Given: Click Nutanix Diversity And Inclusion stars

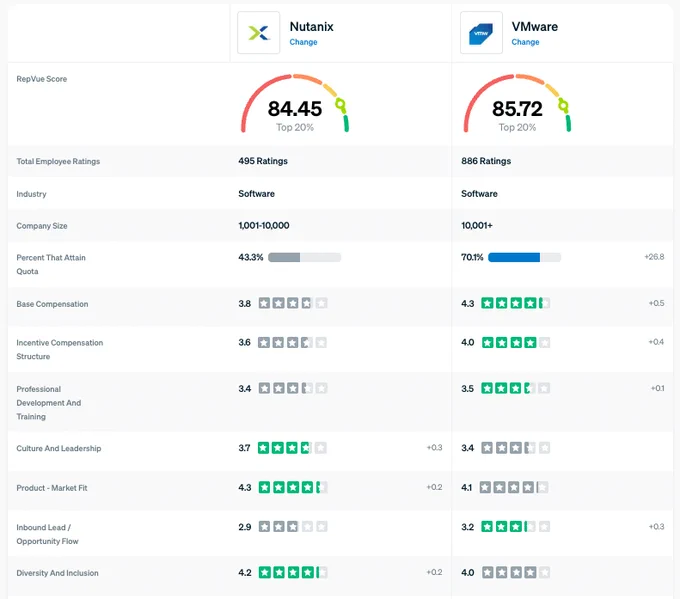Looking at the screenshot, I should 293,573.
